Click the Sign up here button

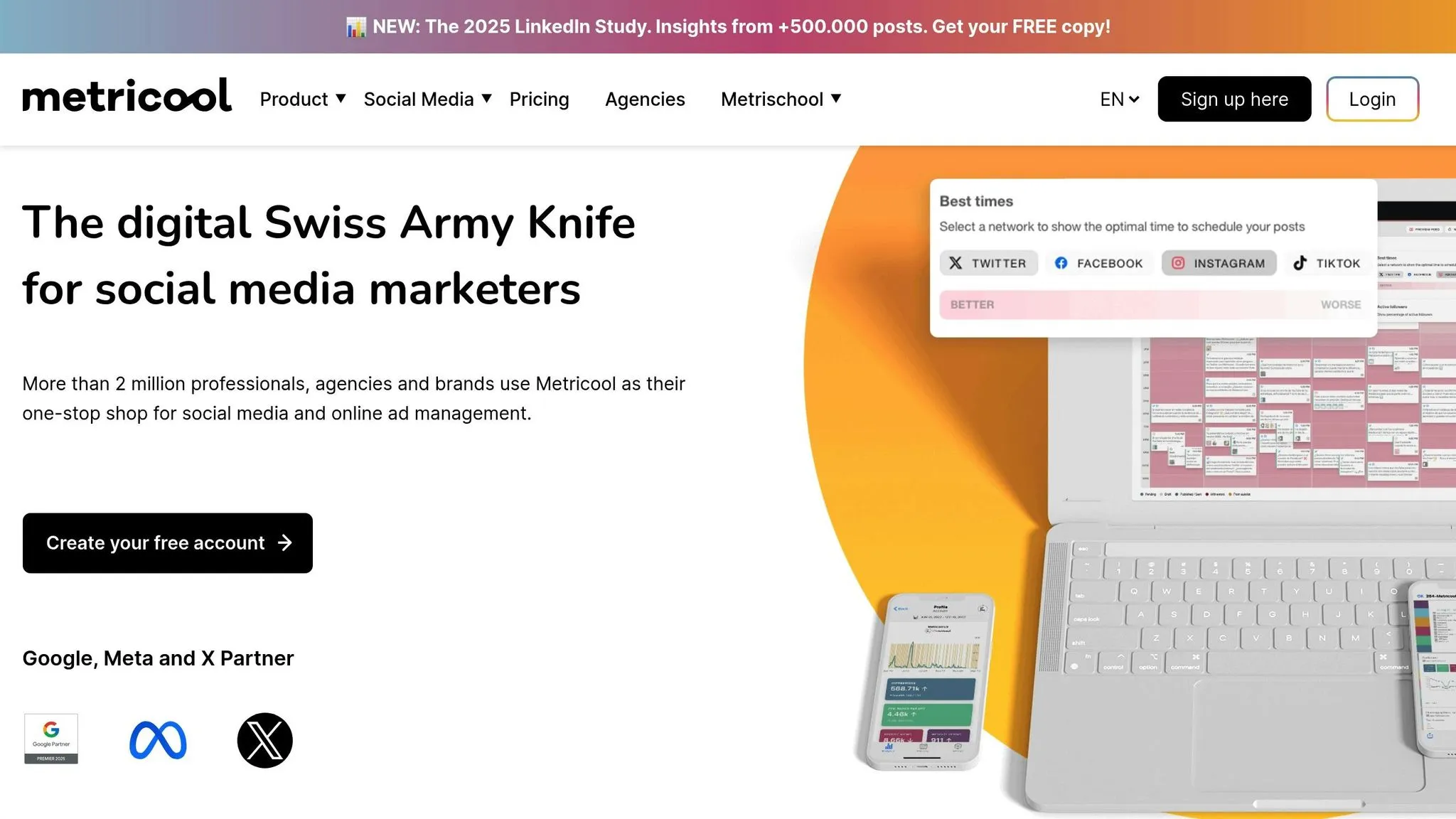pos(1234,99)
